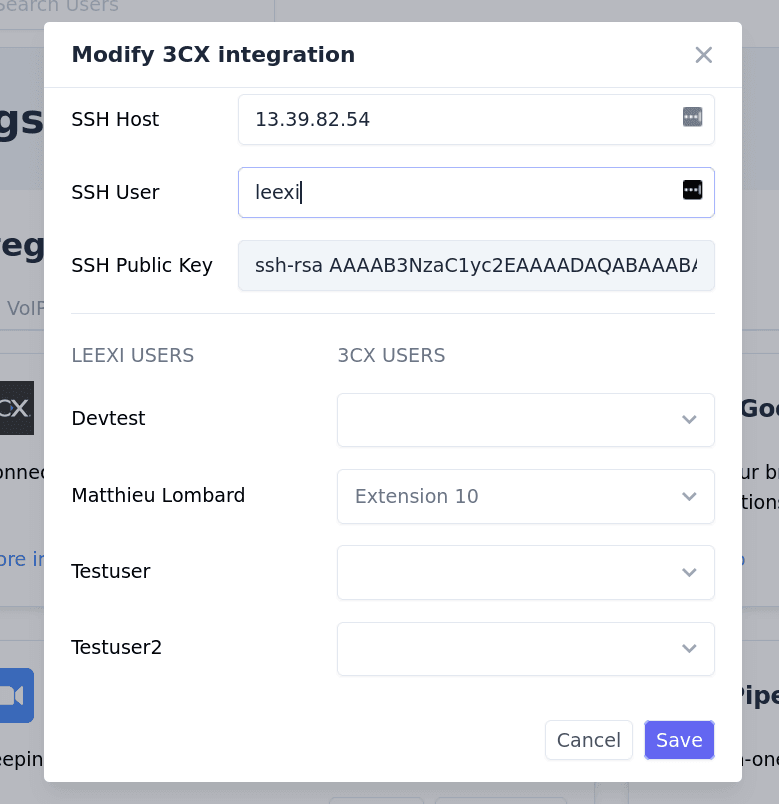The image size is (779, 804).
Task: Click password manager icon in SSH Host field
Action: [x=692, y=117]
